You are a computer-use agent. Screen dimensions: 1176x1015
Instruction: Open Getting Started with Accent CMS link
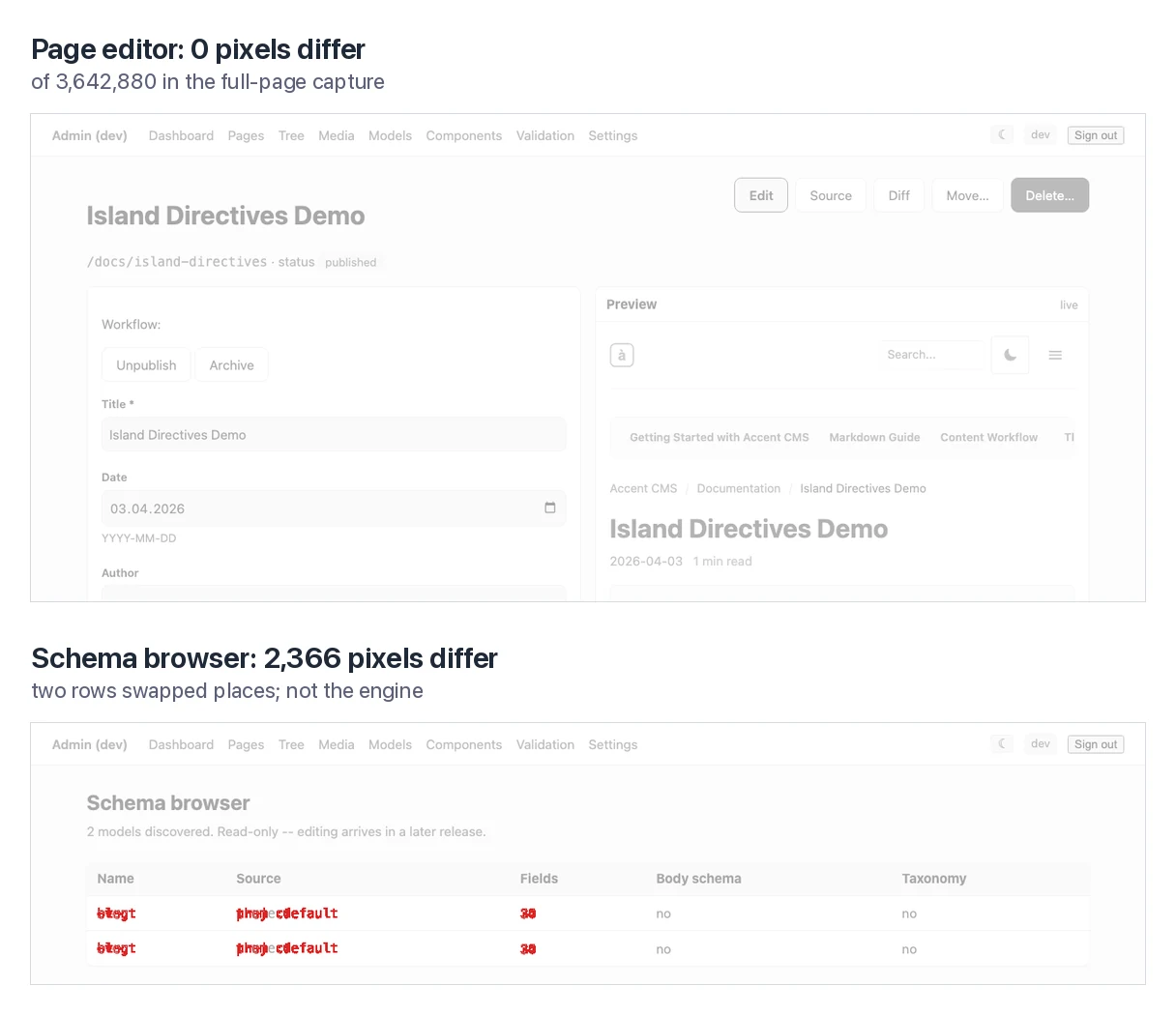coord(720,437)
